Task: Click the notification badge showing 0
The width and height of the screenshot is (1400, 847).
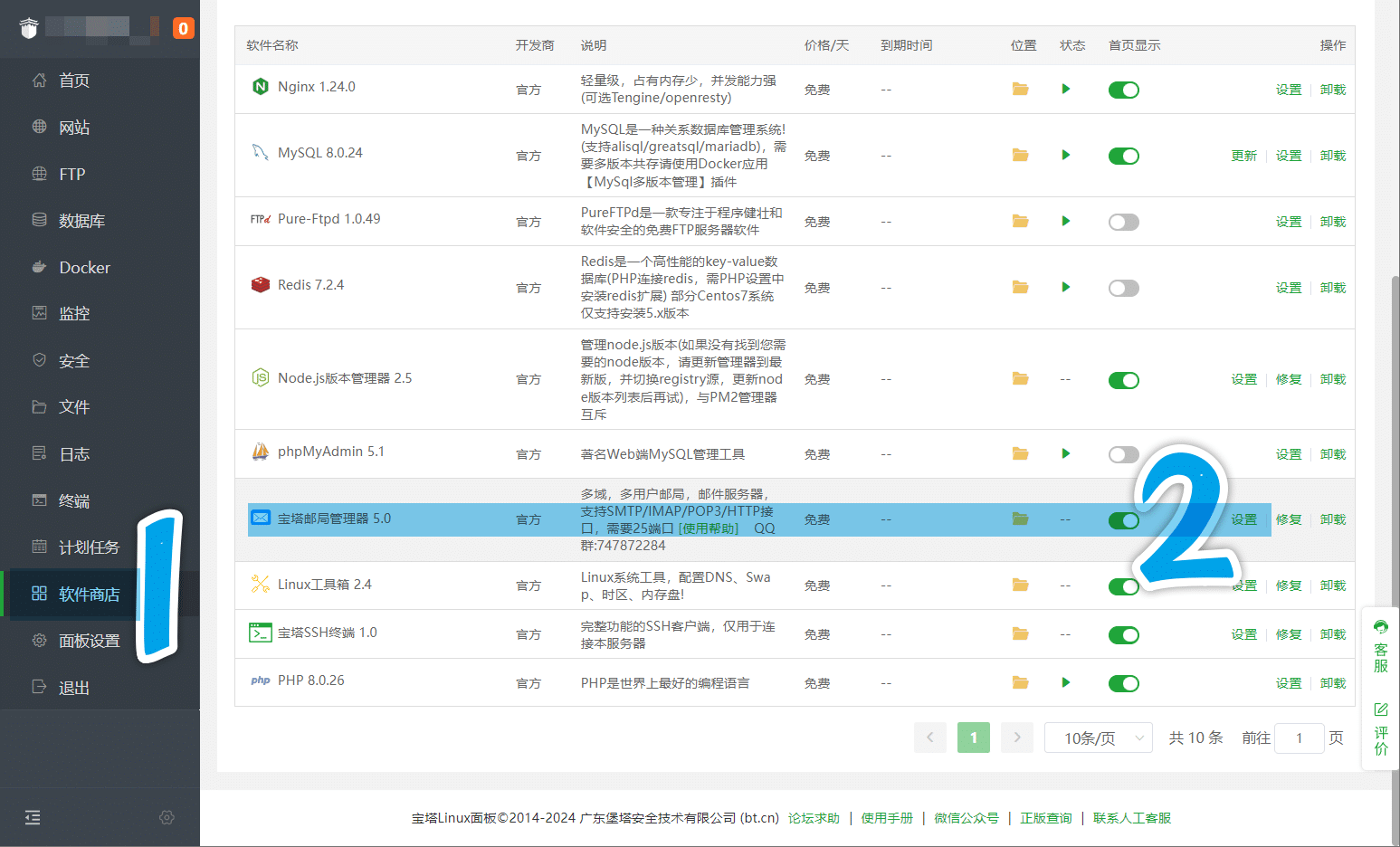Action: click(184, 28)
